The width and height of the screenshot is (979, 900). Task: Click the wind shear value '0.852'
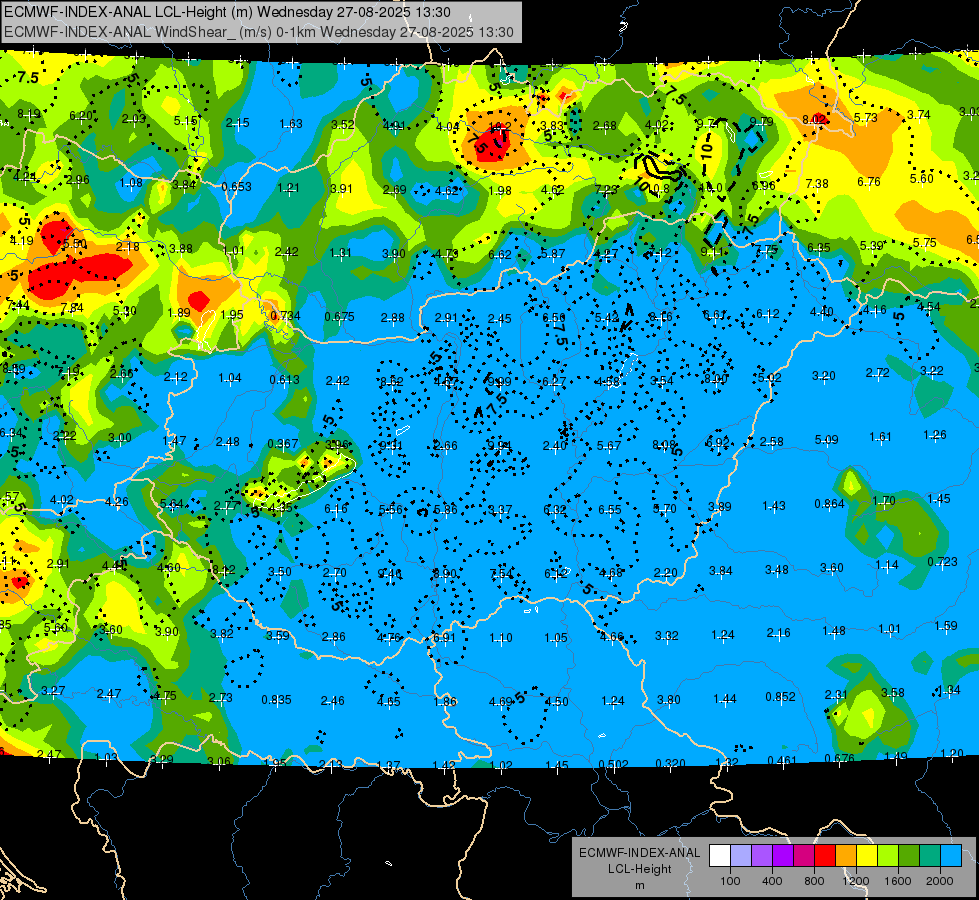[x=780, y=697]
